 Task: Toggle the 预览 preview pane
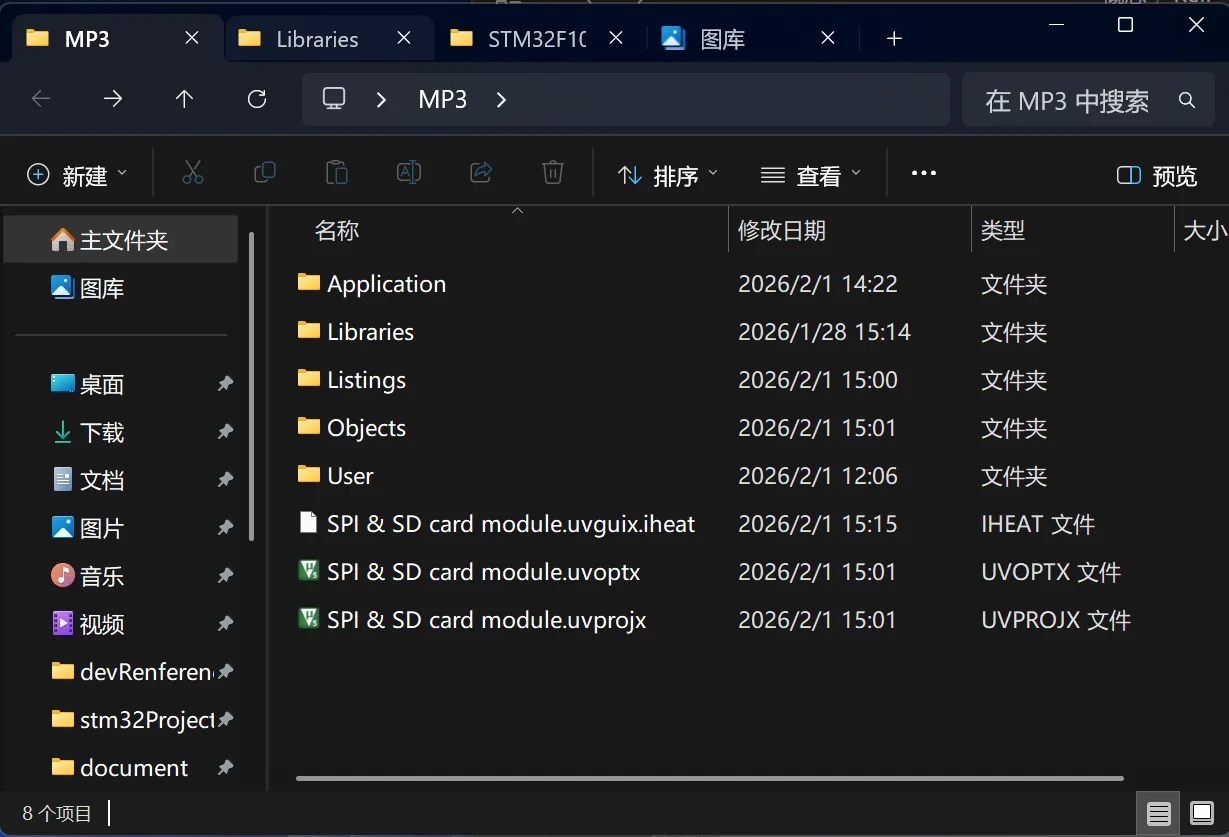(1157, 176)
